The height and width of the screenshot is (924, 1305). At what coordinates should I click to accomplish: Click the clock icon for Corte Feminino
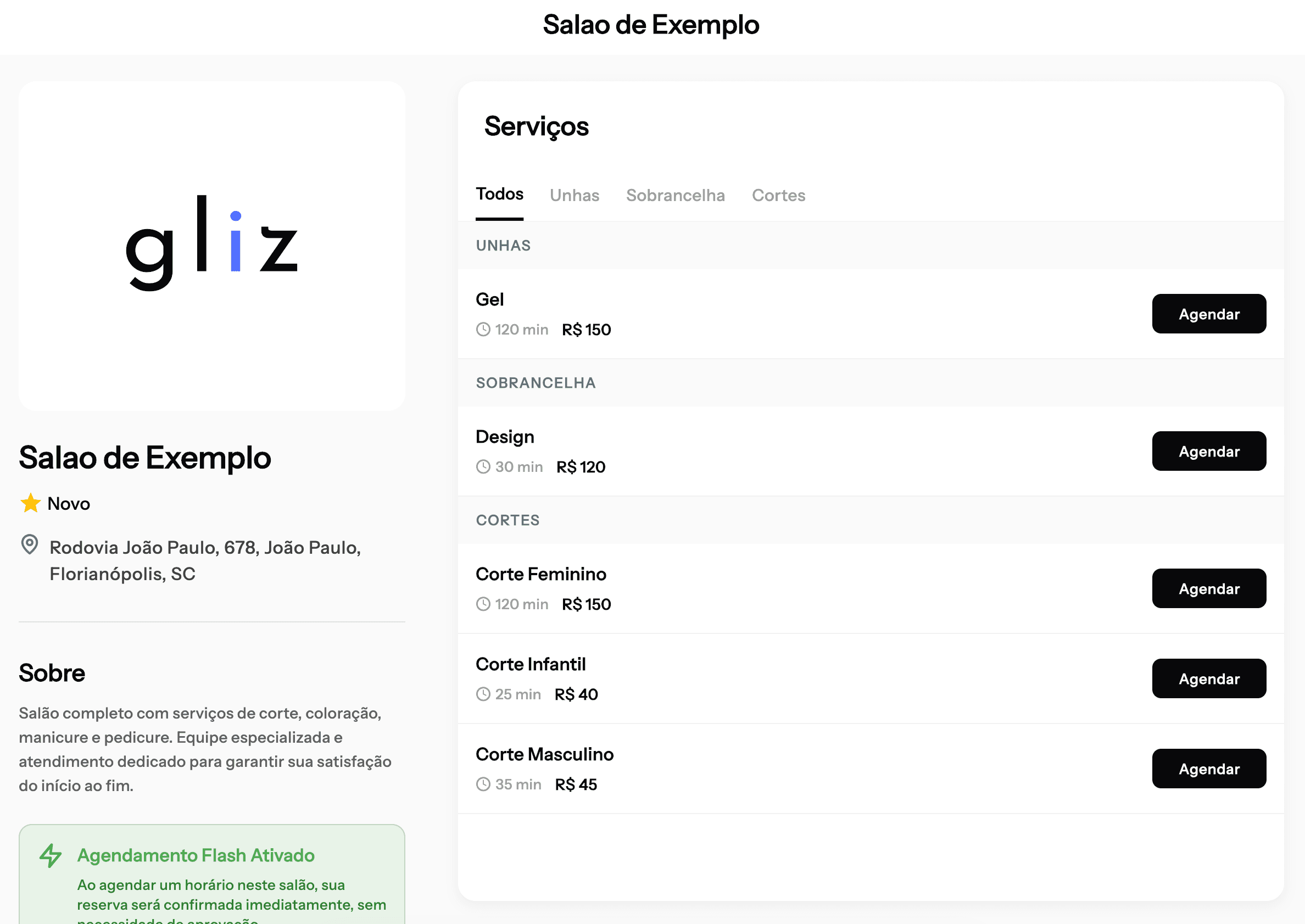[x=483, y=604]
